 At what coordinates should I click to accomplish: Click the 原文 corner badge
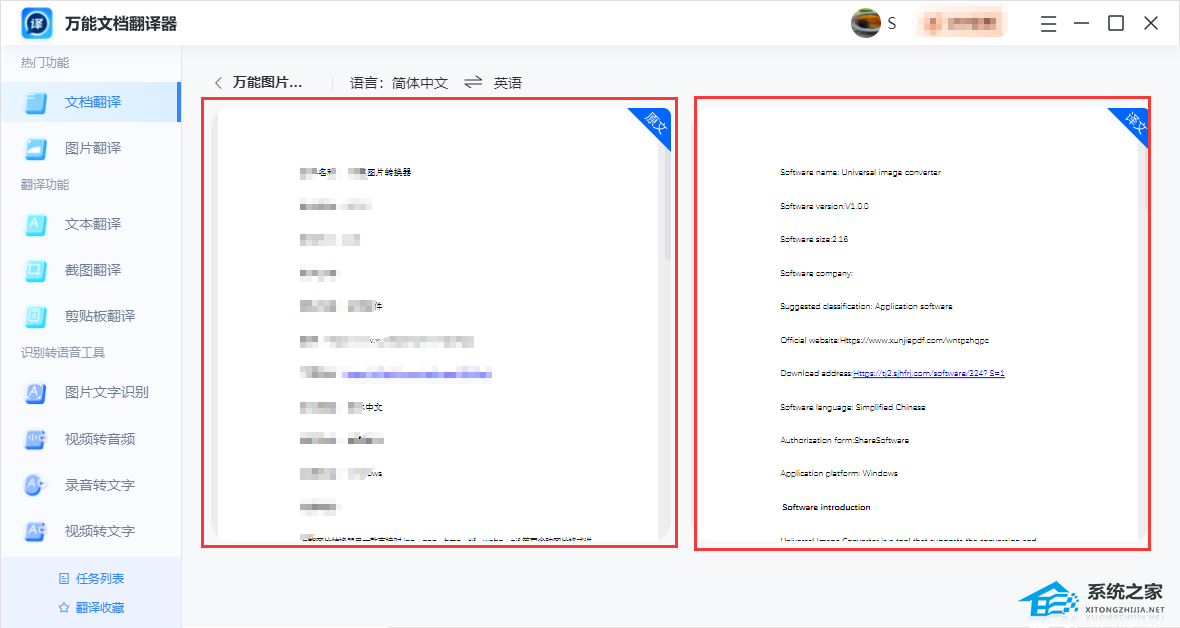(x=654, y=125)
